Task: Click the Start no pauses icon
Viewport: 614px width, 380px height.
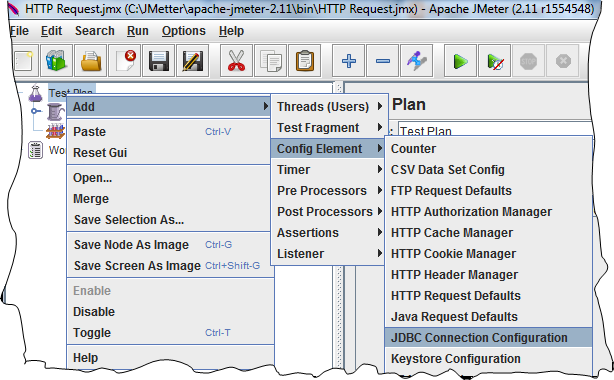Action: 495,61
